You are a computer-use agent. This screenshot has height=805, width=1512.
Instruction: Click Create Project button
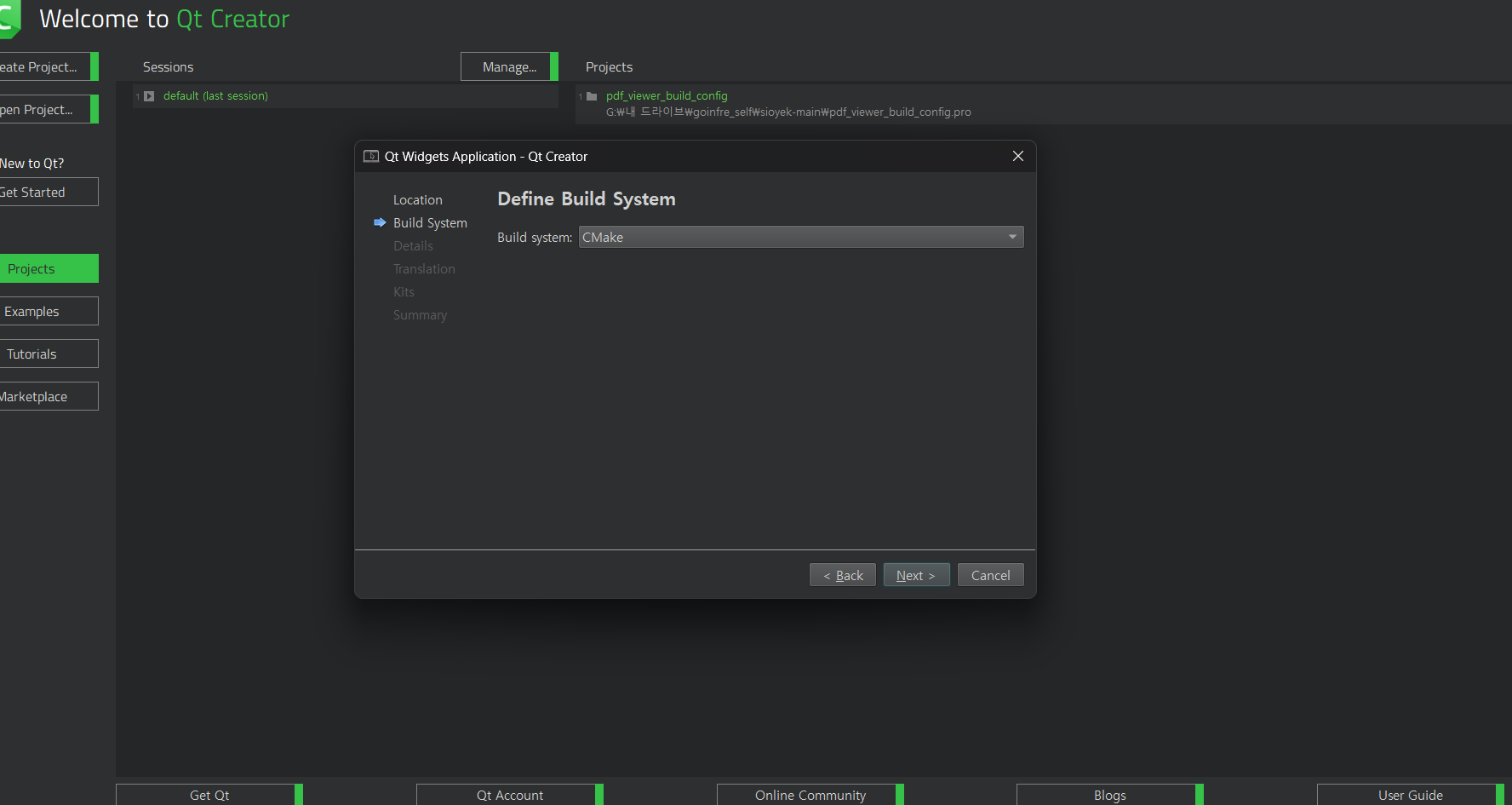coord(49,66)
